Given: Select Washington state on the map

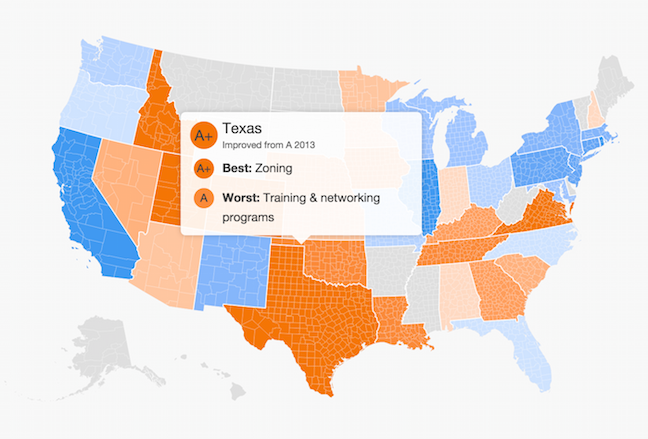Looking at the screenshot, I should (118, 62).
